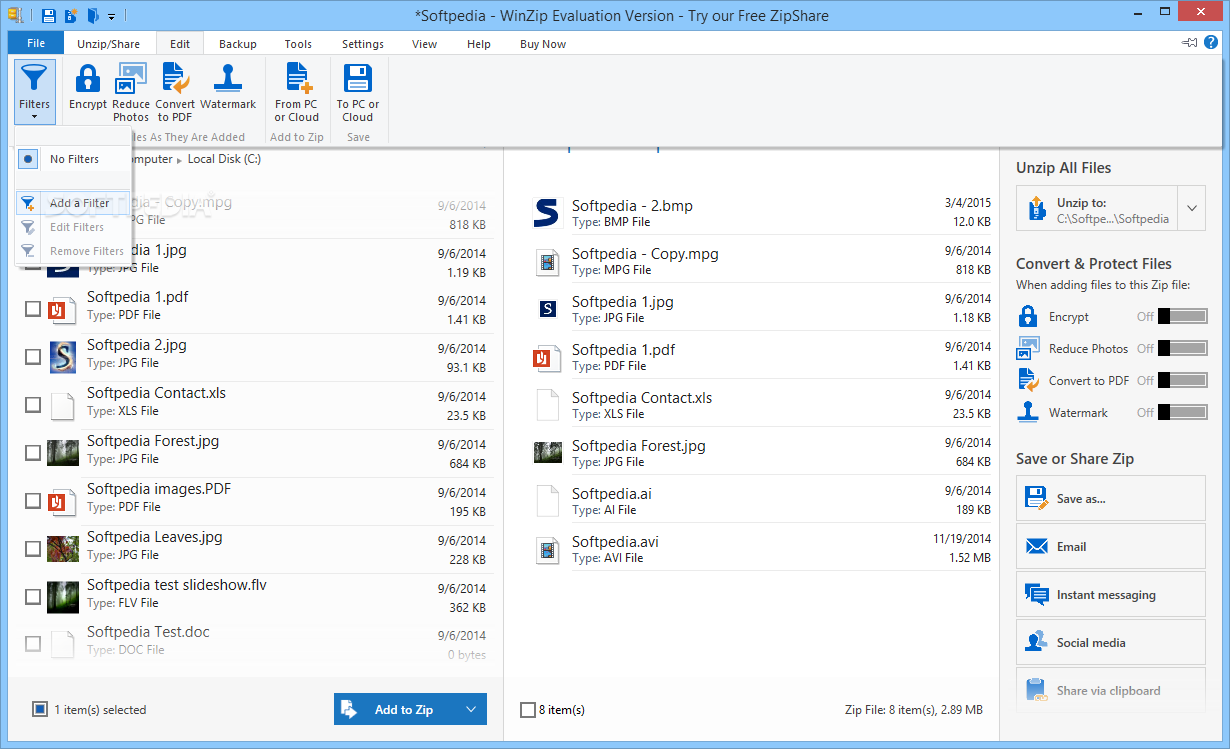
Task: Switch to the Backup tab
Action: click(238, 44)
